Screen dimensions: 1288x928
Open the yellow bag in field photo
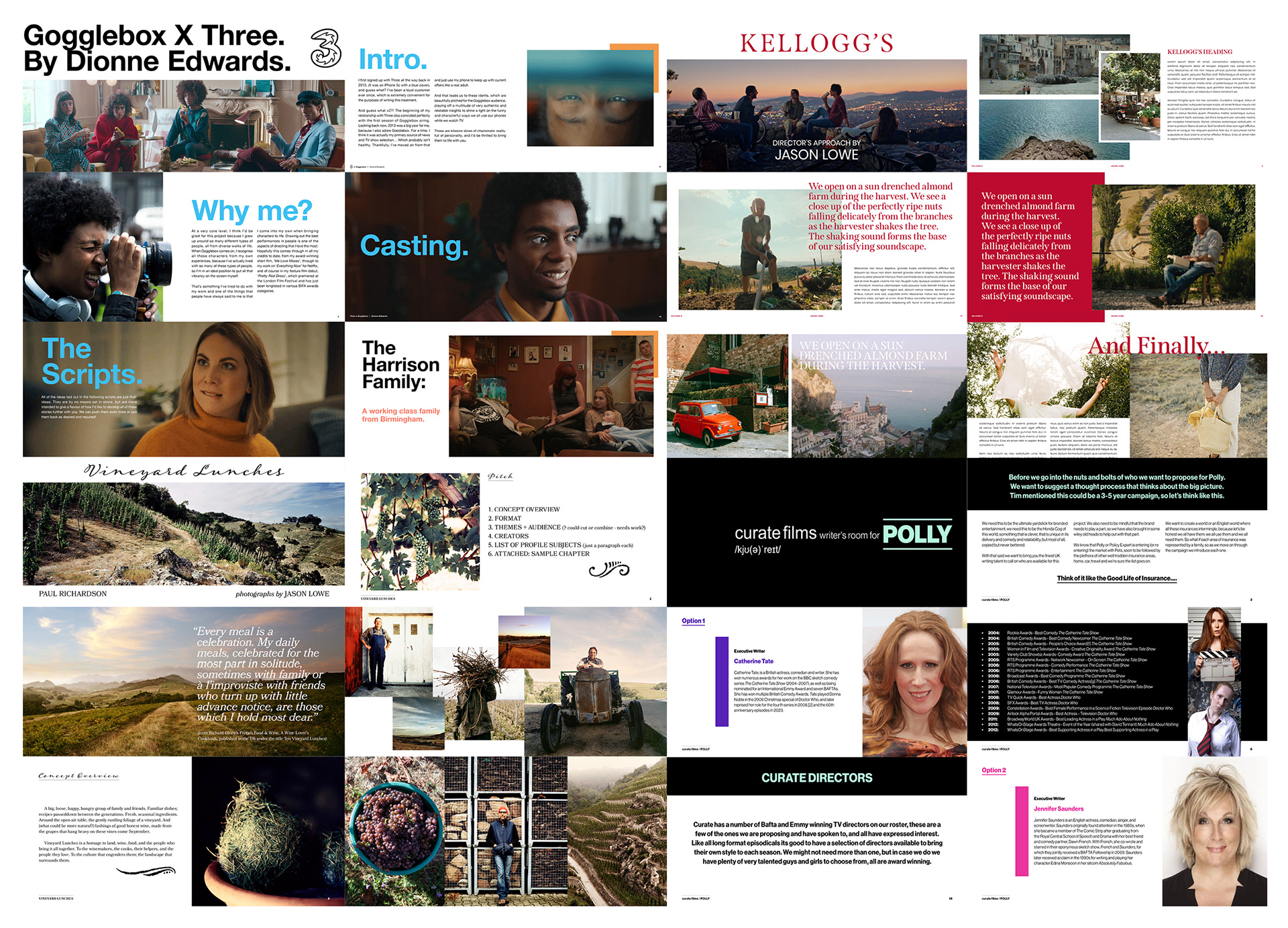click(1199, 406)
